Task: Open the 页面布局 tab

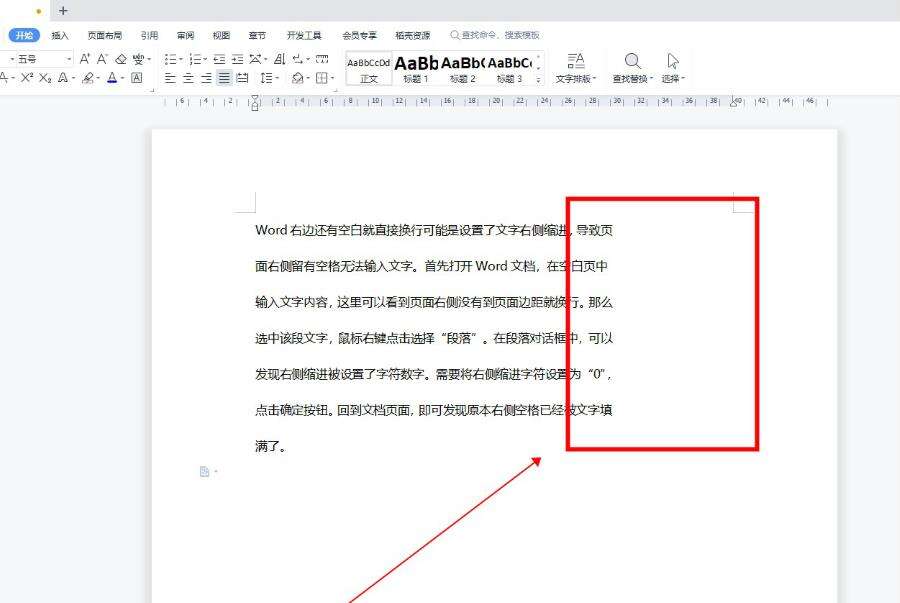Action: (104, 35)
